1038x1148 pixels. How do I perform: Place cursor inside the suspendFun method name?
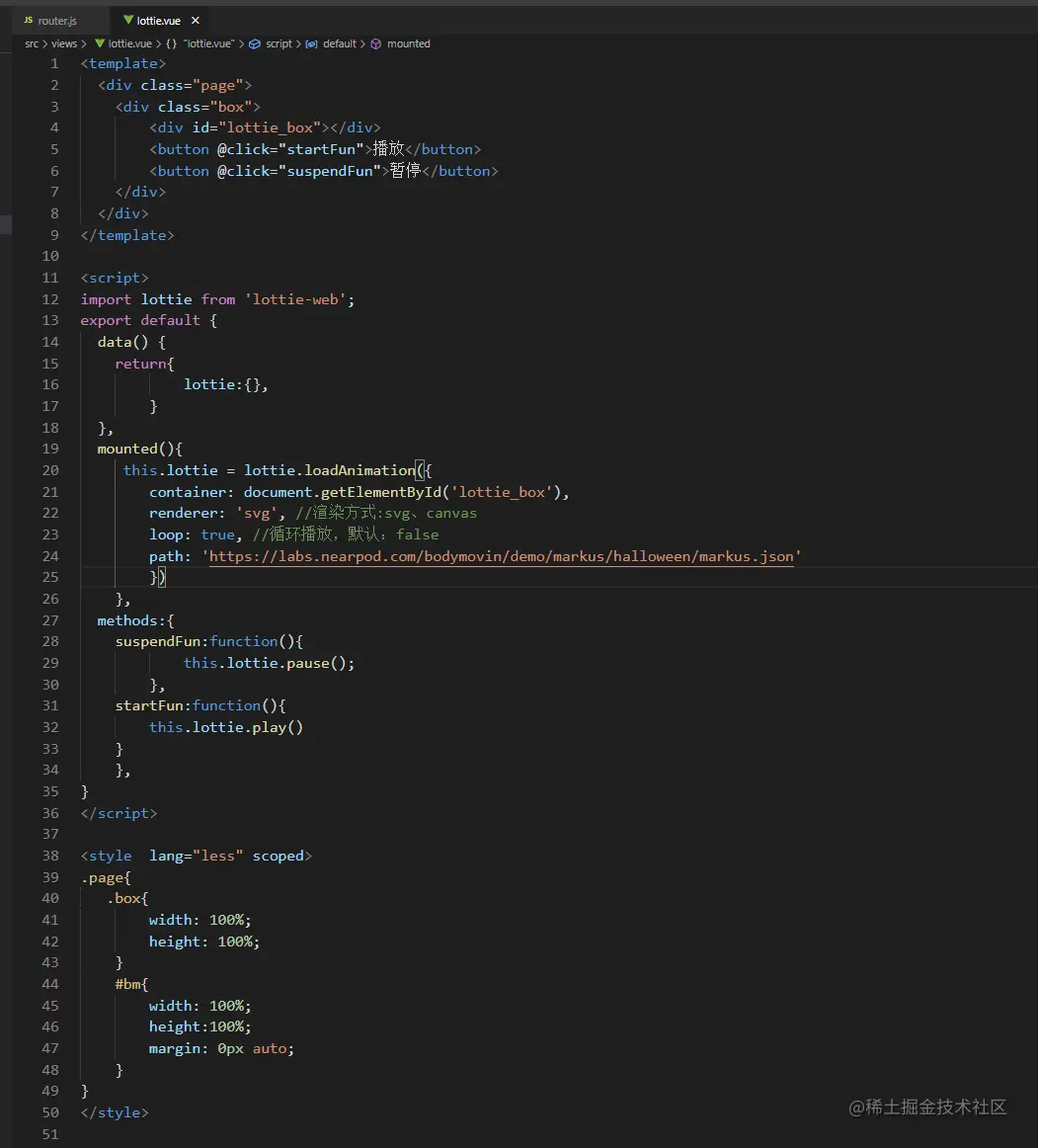pyautogui.click(x=158, y=641)
